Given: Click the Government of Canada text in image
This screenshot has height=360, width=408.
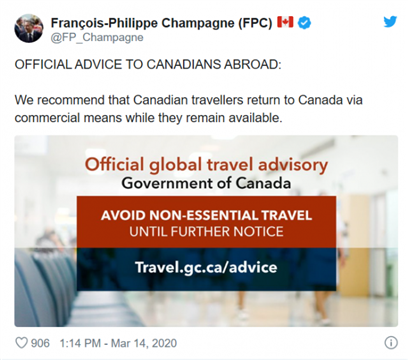Looking at the screenshot, I should pos(206,183).
